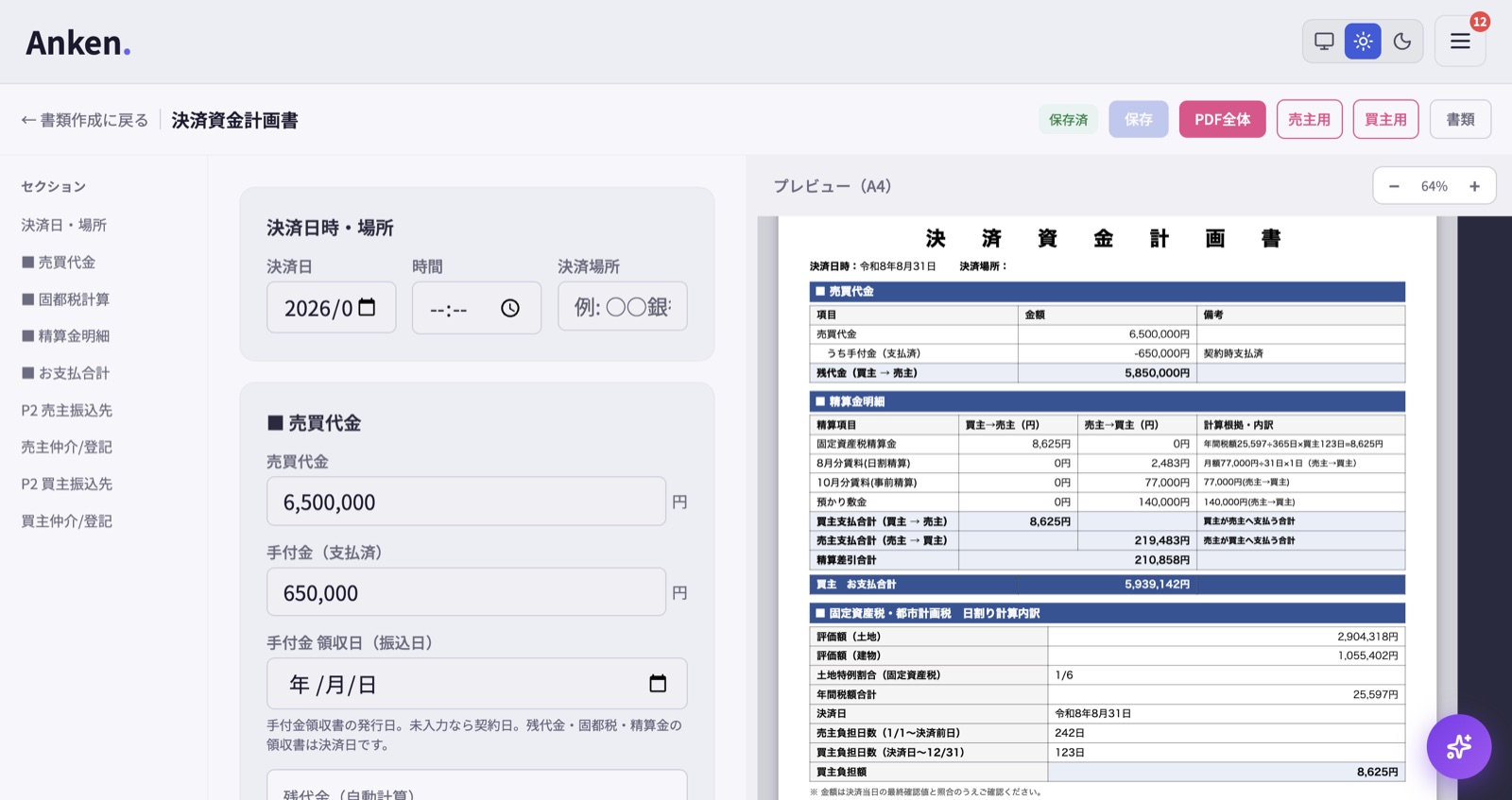Click the 2,904,318円 評価額(土地) value
1512x800 pixels.
point(1367,637)
